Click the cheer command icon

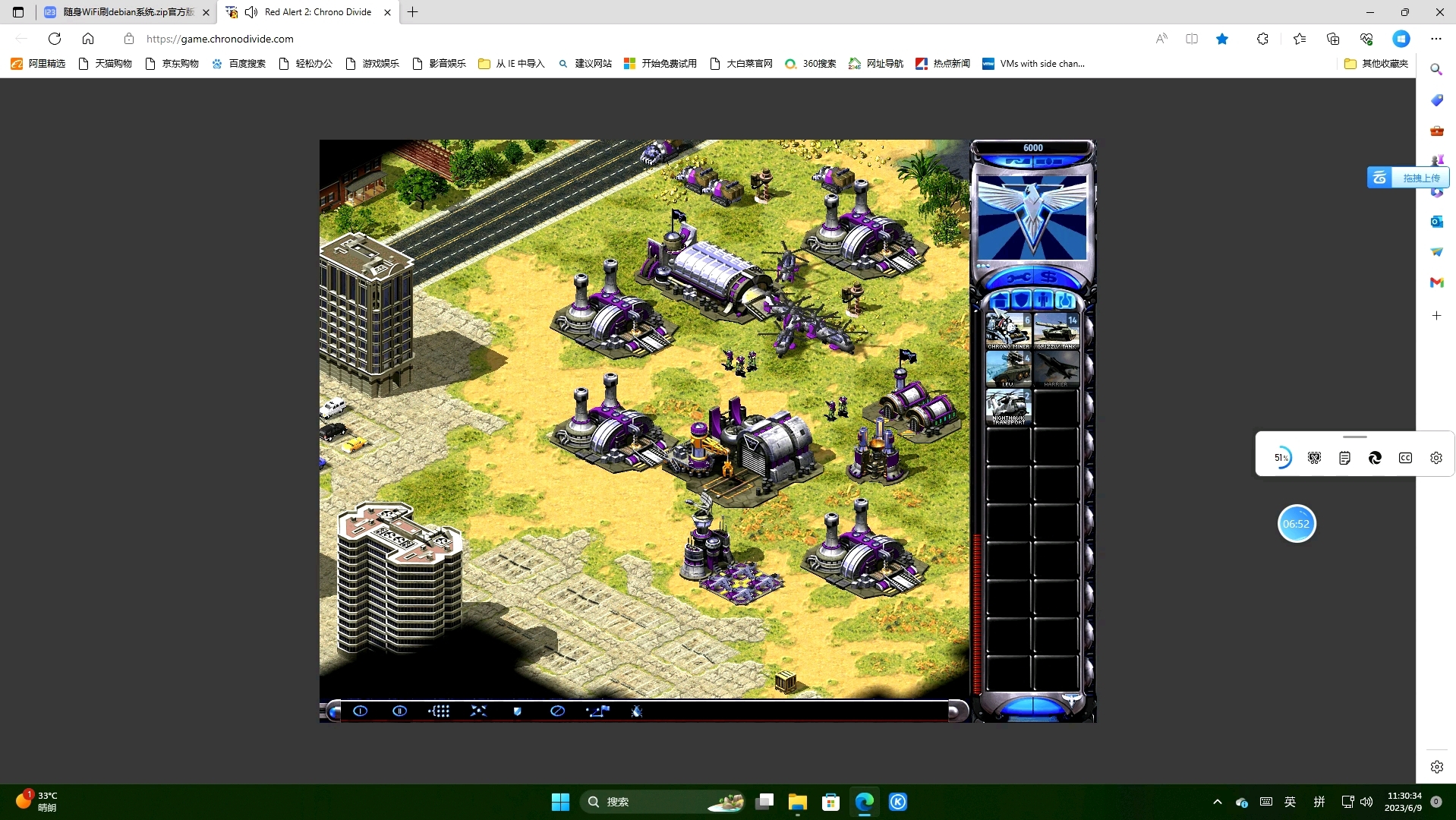[x=637, y=711]
